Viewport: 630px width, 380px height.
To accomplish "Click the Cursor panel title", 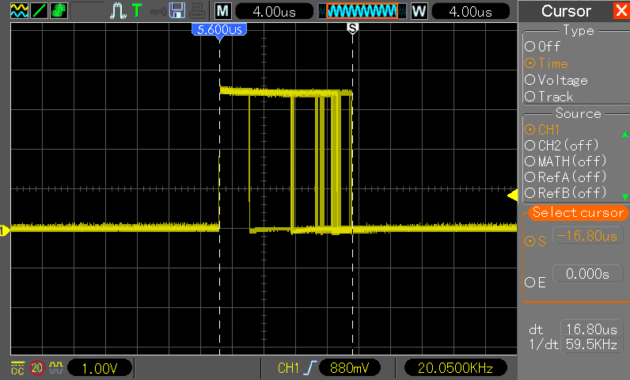I will click(x=566, y=11).
